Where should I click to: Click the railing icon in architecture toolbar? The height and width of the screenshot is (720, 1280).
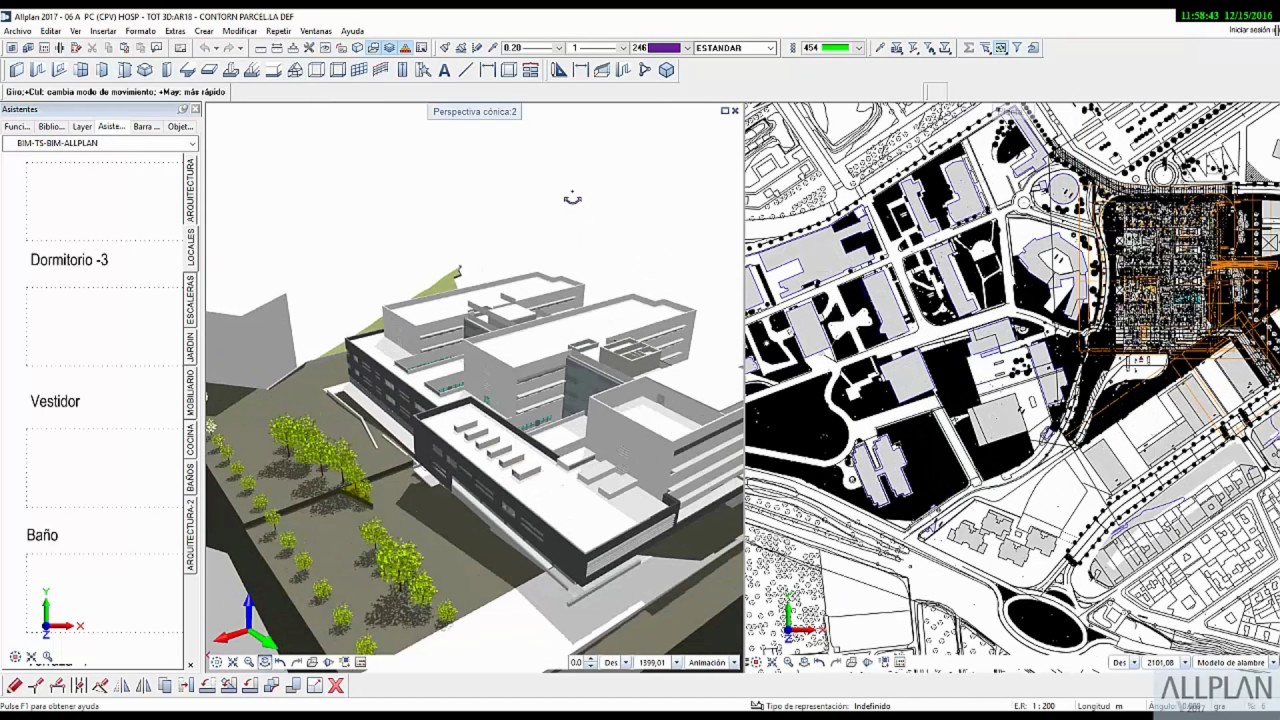coord(381,70)
